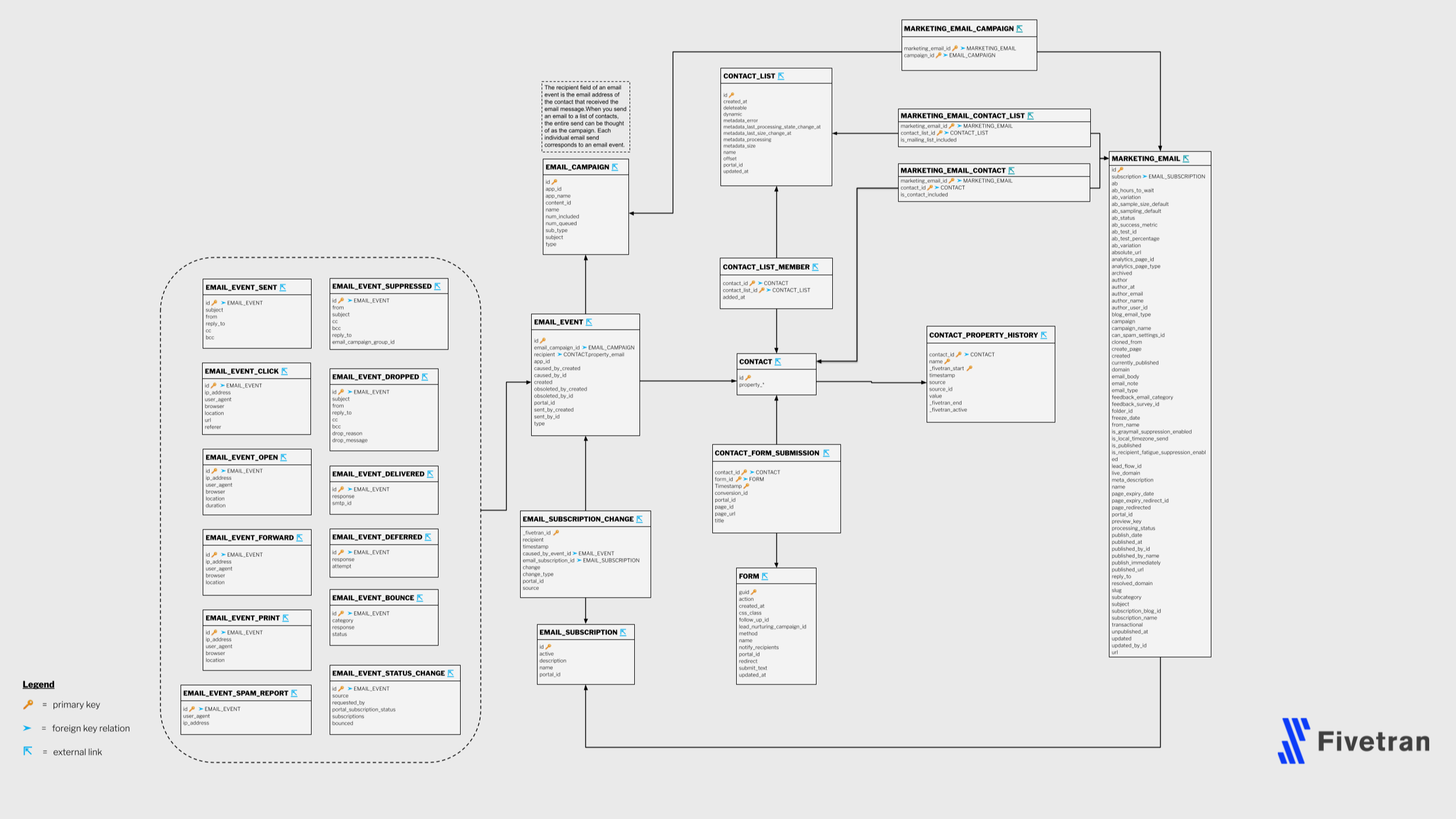Viewport: 1456px width, 819px height.
Task: Open EMAIL_CAMPAIGN external link icon
Action: pyautogui.click(x=614, y=167)
